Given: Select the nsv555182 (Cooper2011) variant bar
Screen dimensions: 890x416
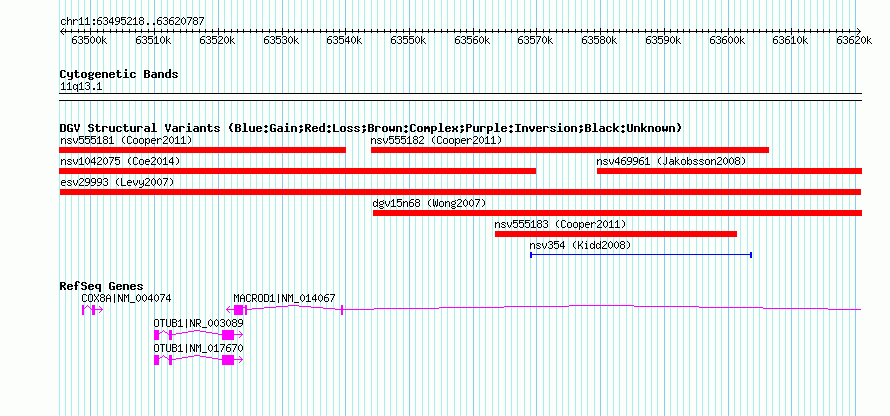Looking at the screenshot, I should click(570, 150).
